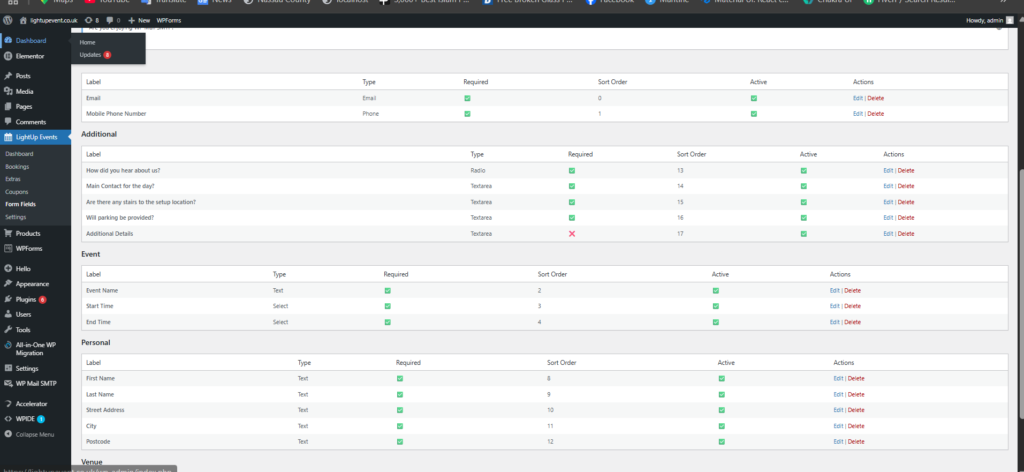Open the New dropdown in admin bar
Viewport: 1024px width, 472px height.
[x=139, y=21]
